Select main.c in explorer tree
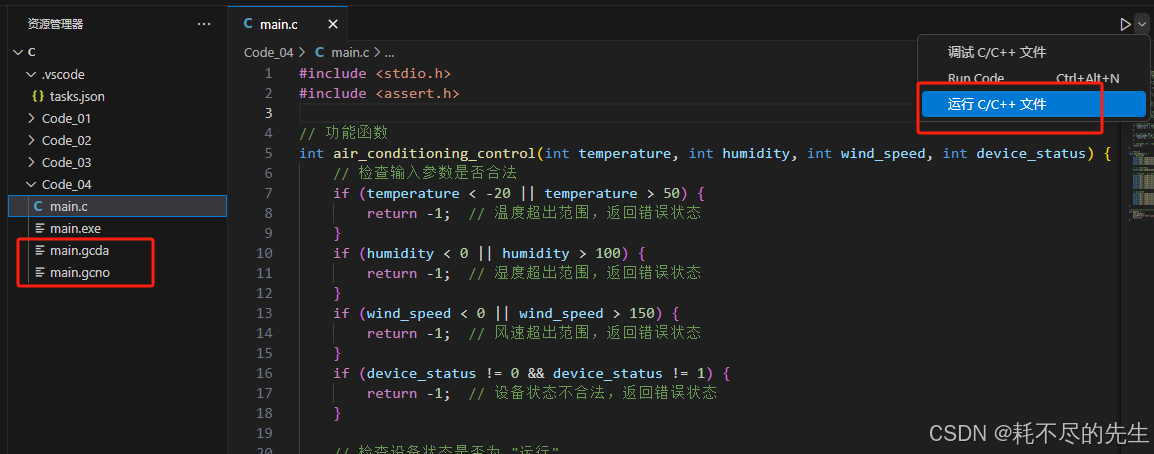 [x=118, y=206]
